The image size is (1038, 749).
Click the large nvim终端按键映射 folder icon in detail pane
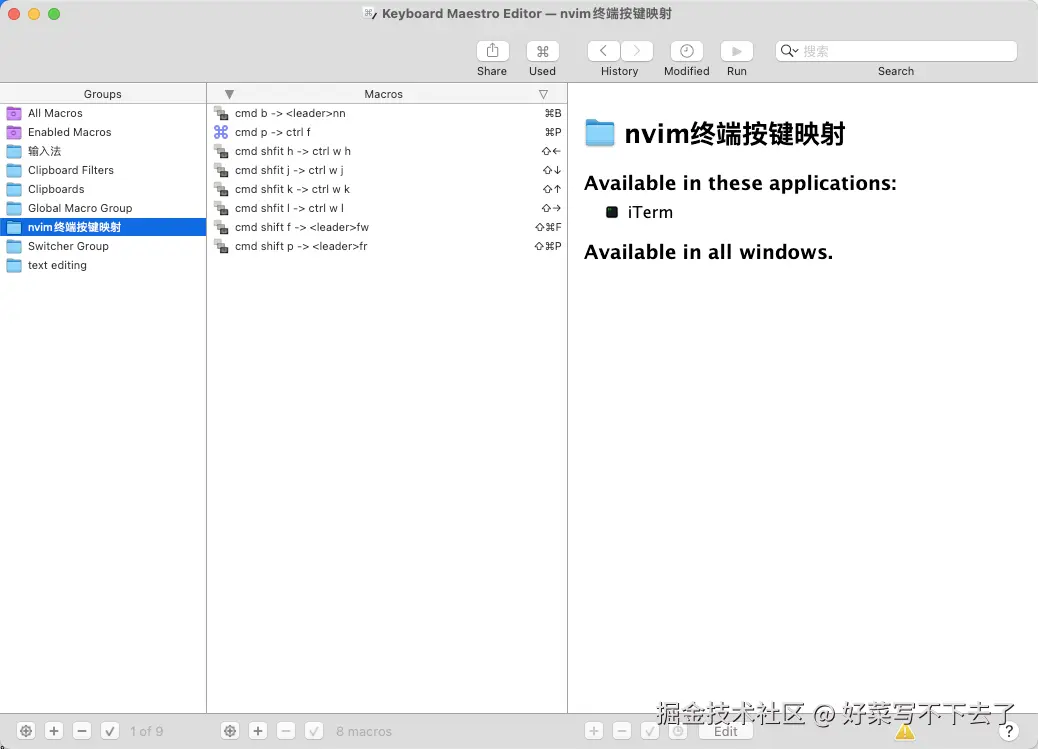pyautogui.click(x=600, y=133)
